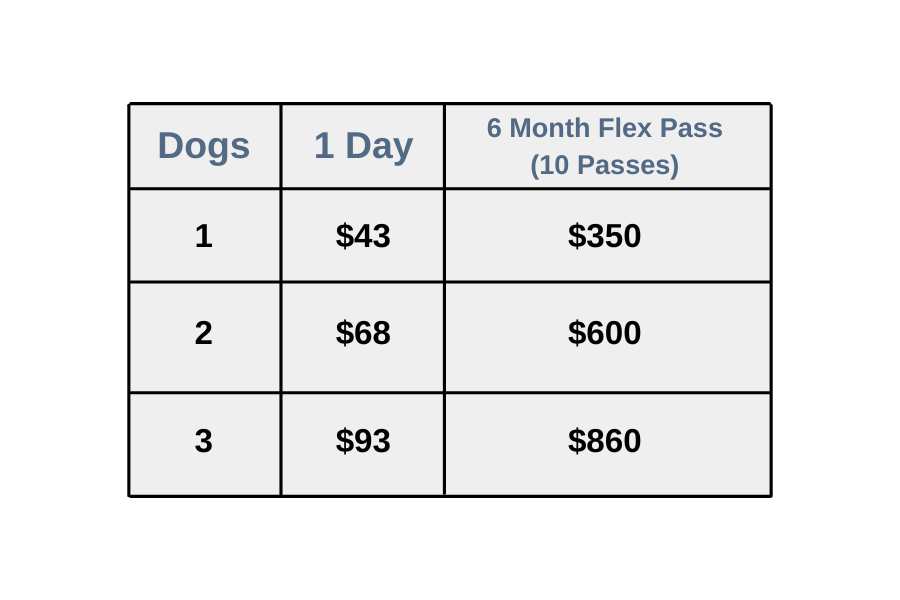This screenshot has height=600, width=900.
Task: Select the 1 Day column header
Action: (x=363, y=146)
